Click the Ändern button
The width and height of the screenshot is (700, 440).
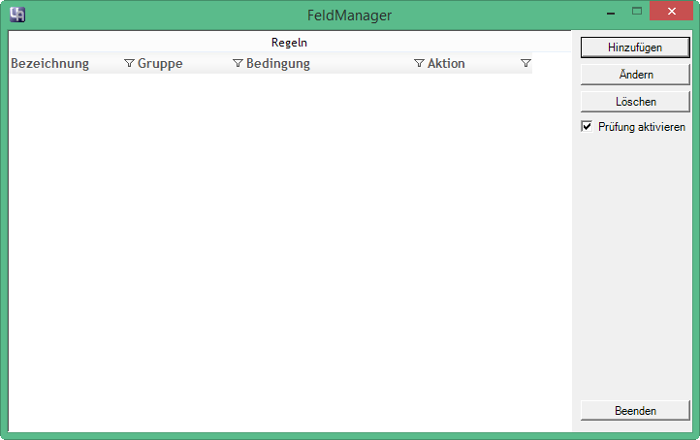[635, 75]
